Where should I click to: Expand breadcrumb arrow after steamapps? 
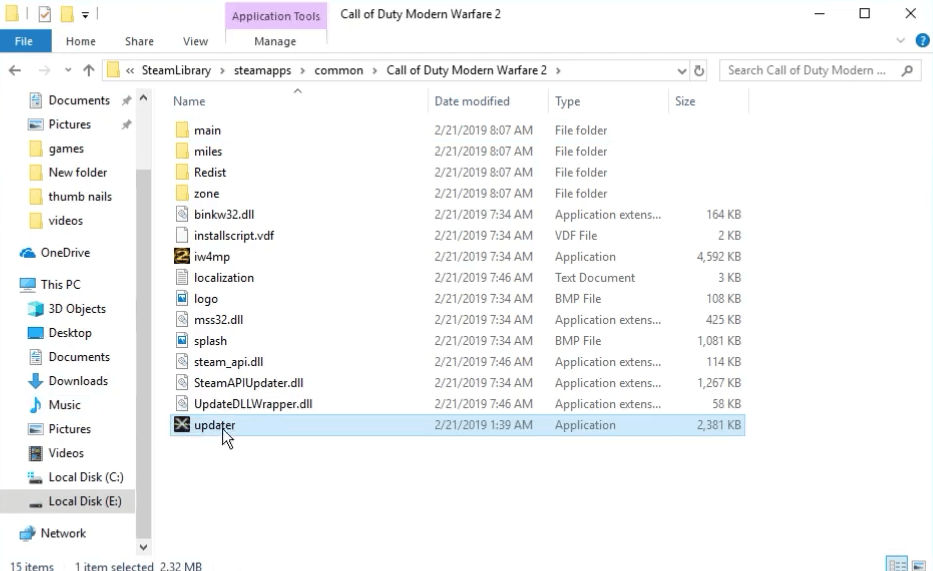click(302, 71)
